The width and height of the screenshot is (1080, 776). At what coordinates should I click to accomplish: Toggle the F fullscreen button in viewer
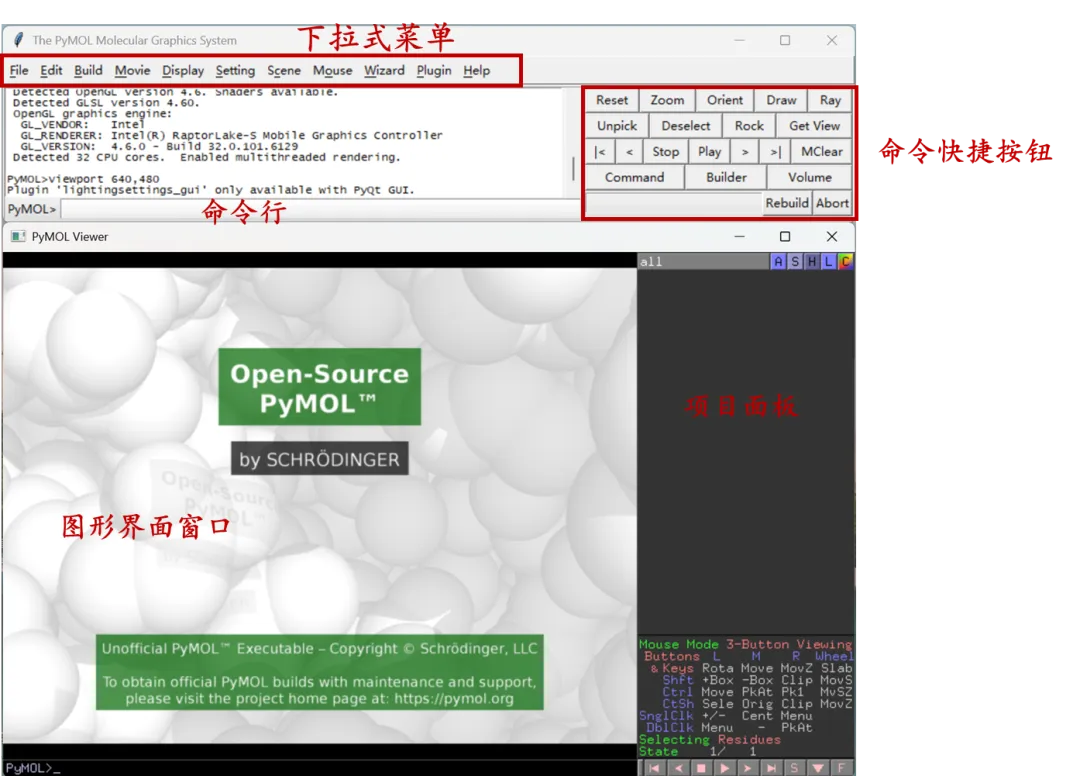(842, 768)
